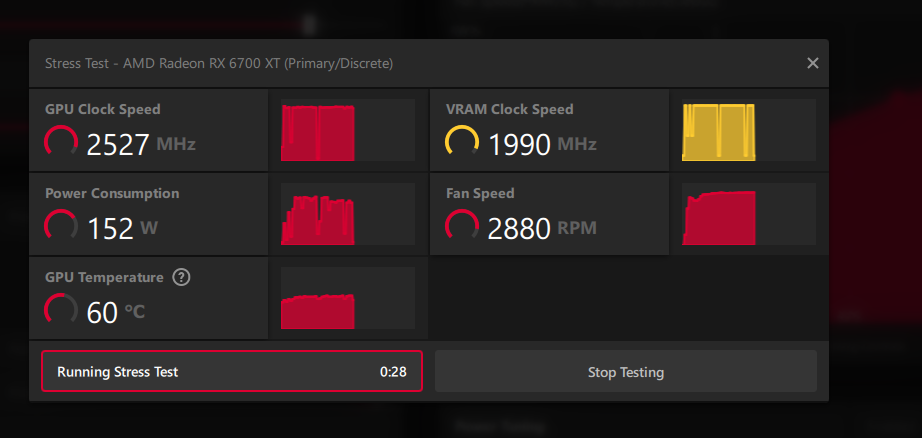Click the 60 °C temperature reading
The width and height of the screenshot is (922, 438).
pos(116,312)
